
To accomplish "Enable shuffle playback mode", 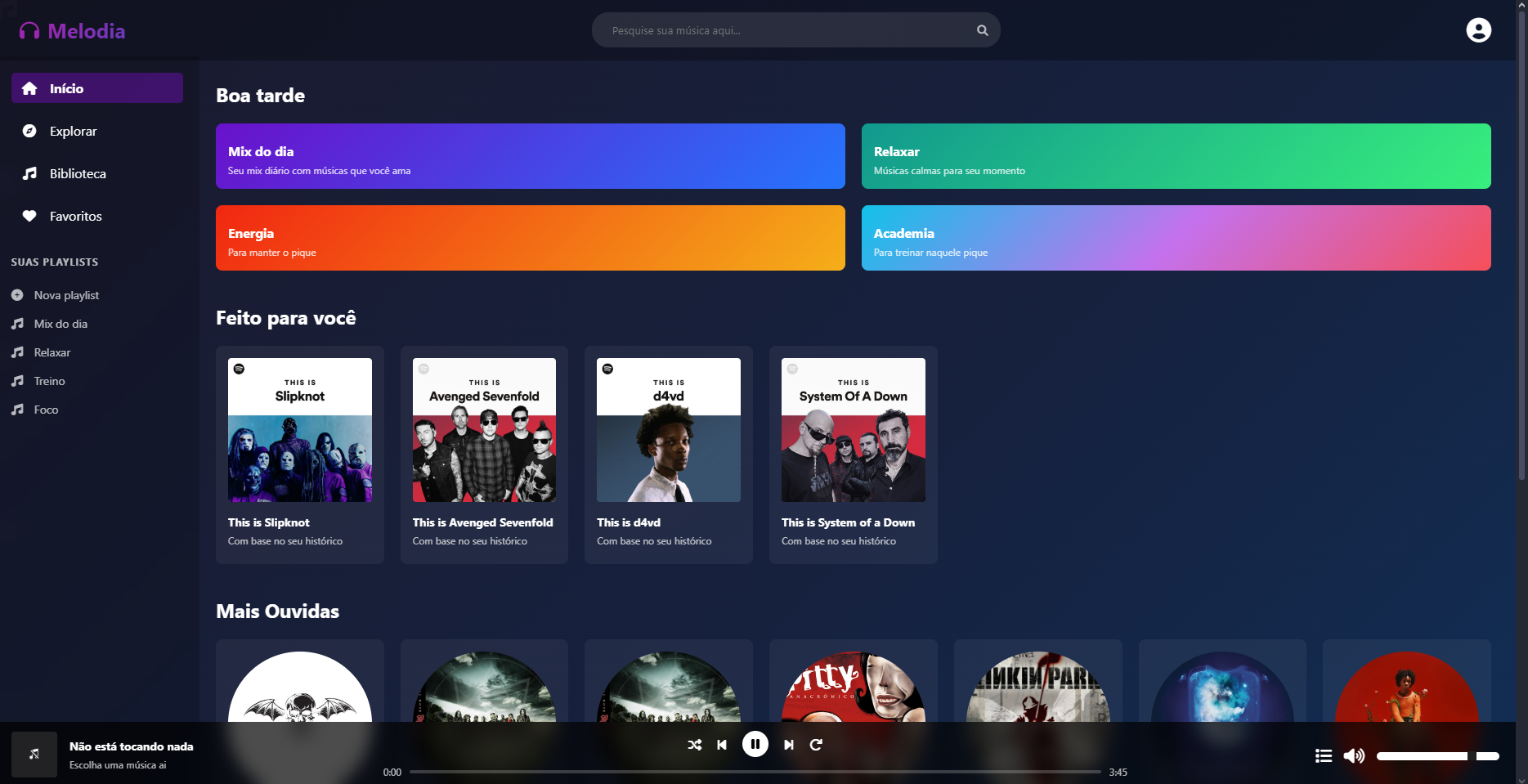I will 694,745.
